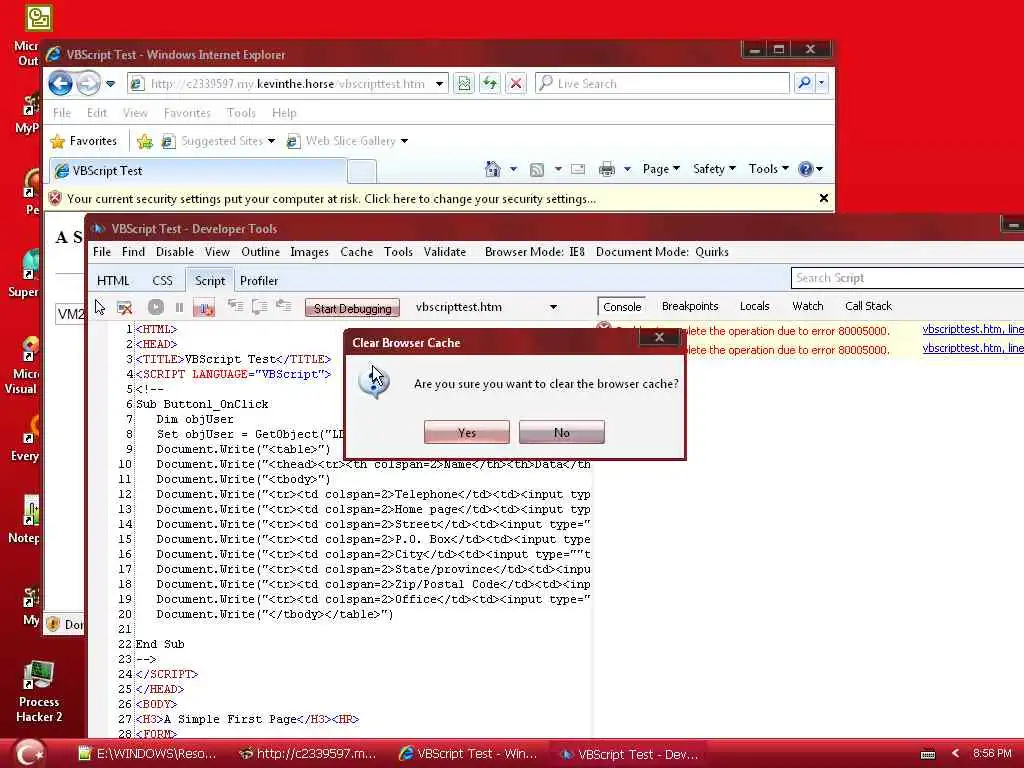The width and height of the screenshot is (1024, 768).
Task: Close the security information bar
Action: (824, 198)
